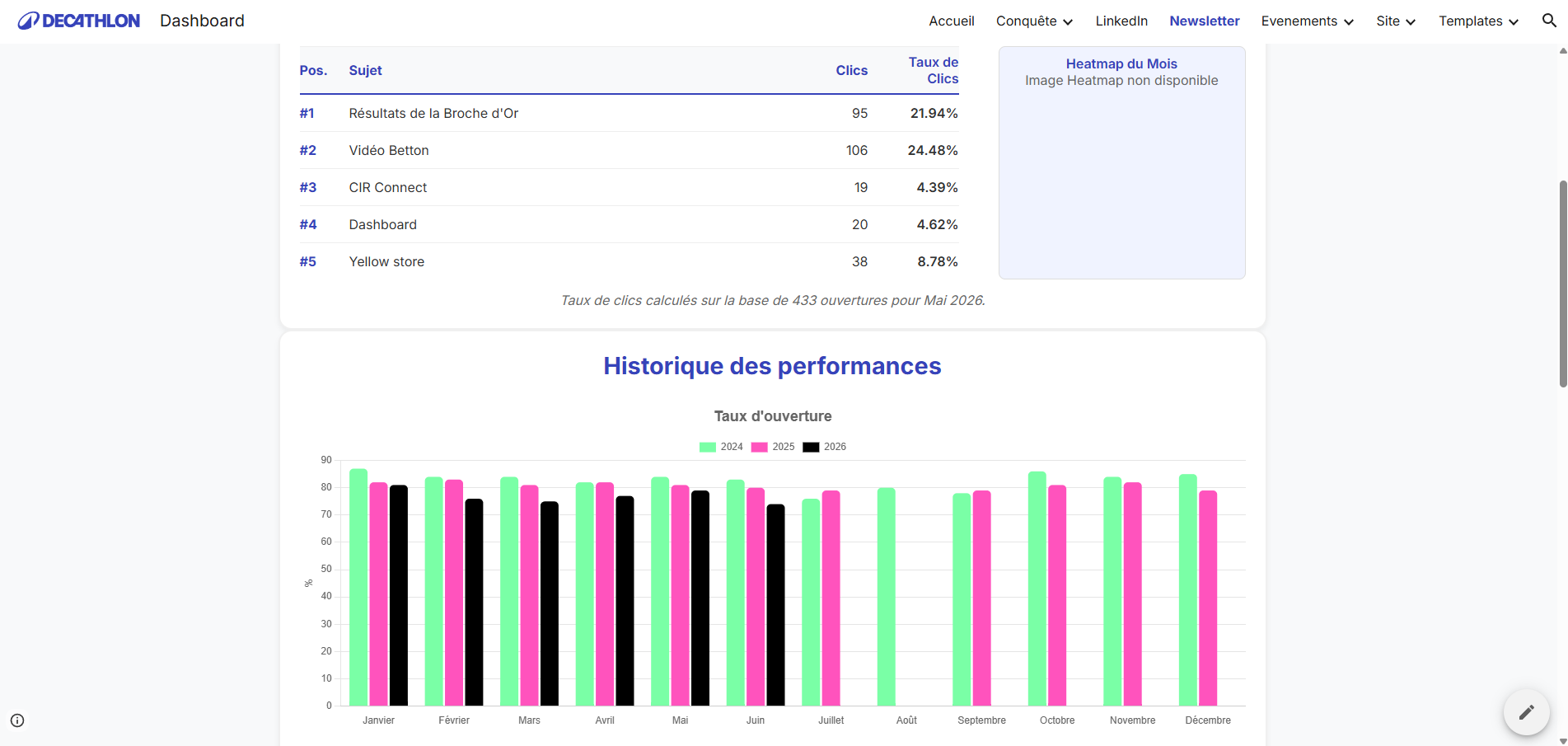Open the search magnifier icon
The height and width of the screenshot is (746, 1568).
coord(1549,21)
